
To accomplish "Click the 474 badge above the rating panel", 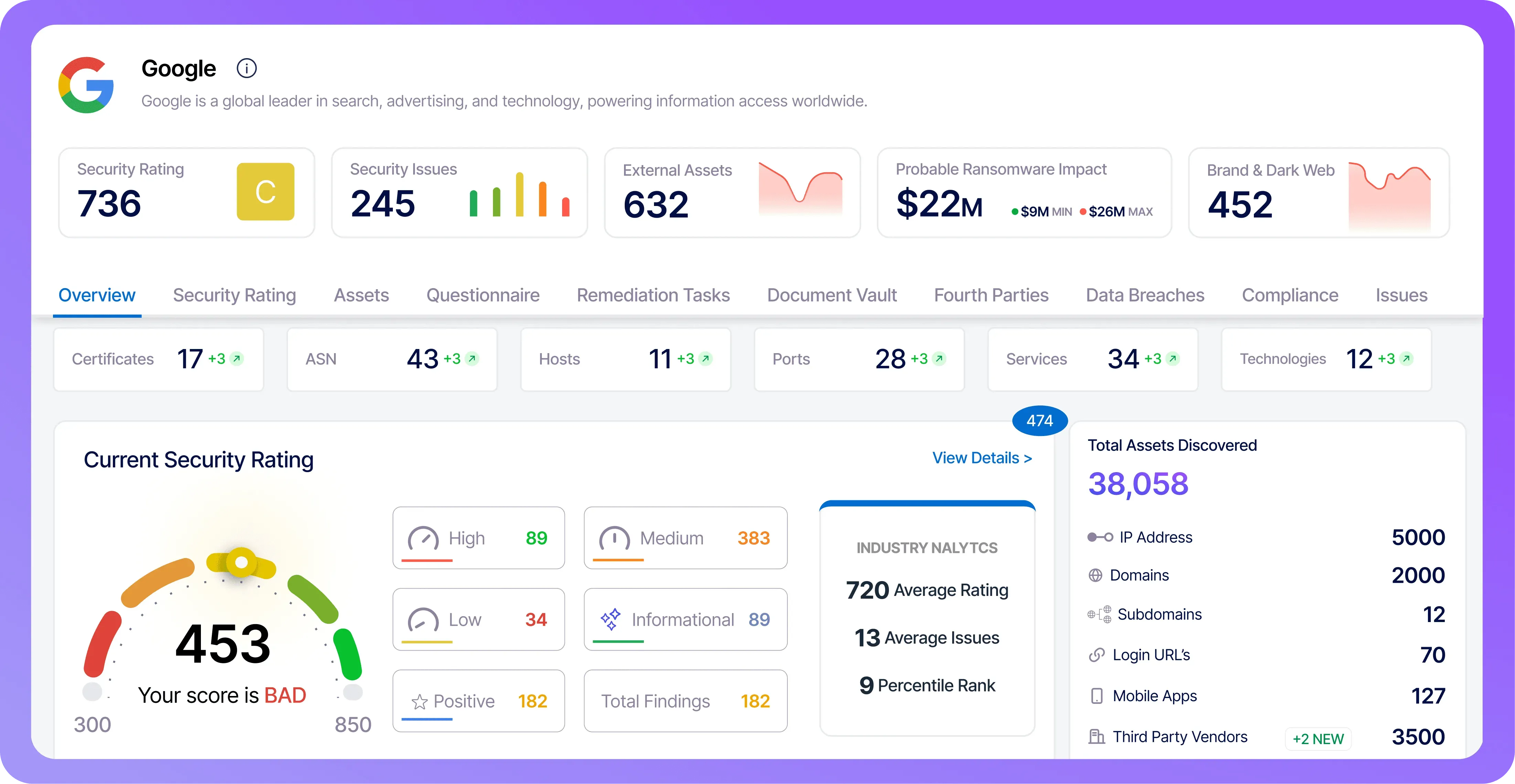I will 1039,421.
